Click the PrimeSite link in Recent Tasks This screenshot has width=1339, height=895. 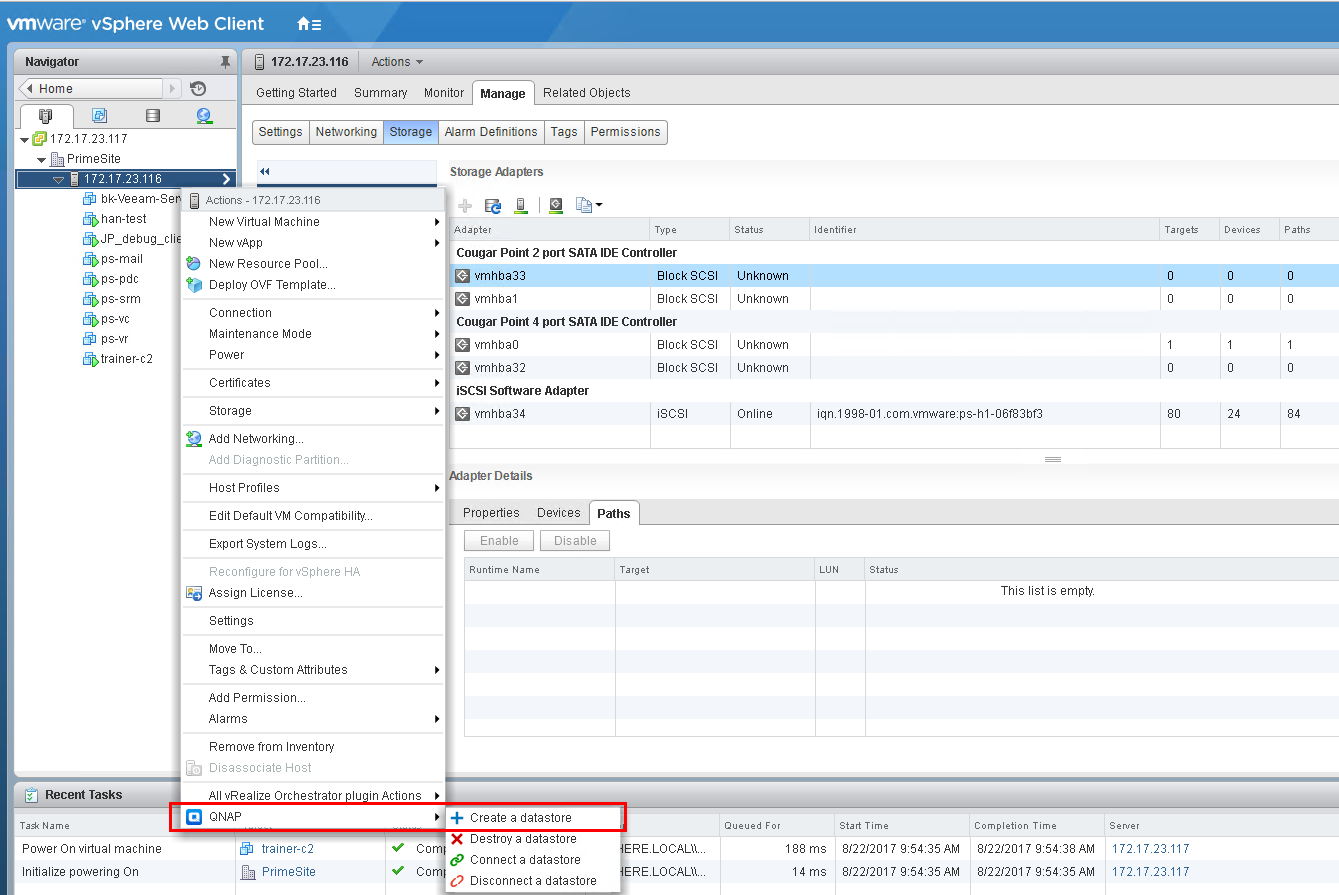point(288,872)
